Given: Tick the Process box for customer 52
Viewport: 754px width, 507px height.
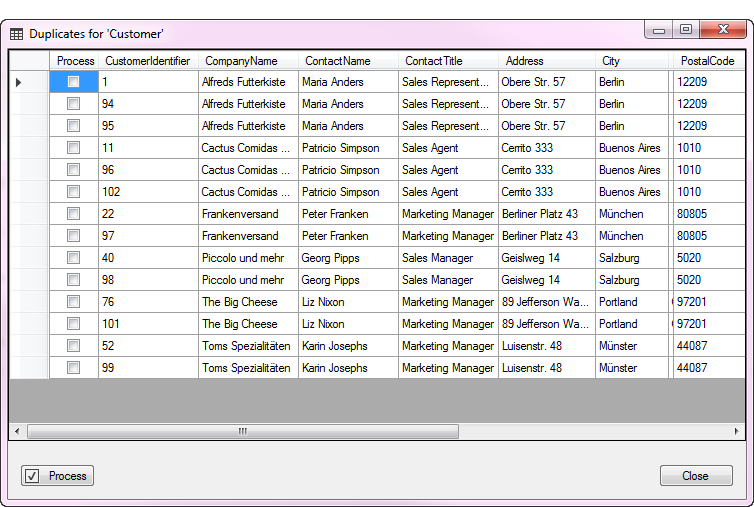Looking at the screenshot, I should tap(74, 346).
